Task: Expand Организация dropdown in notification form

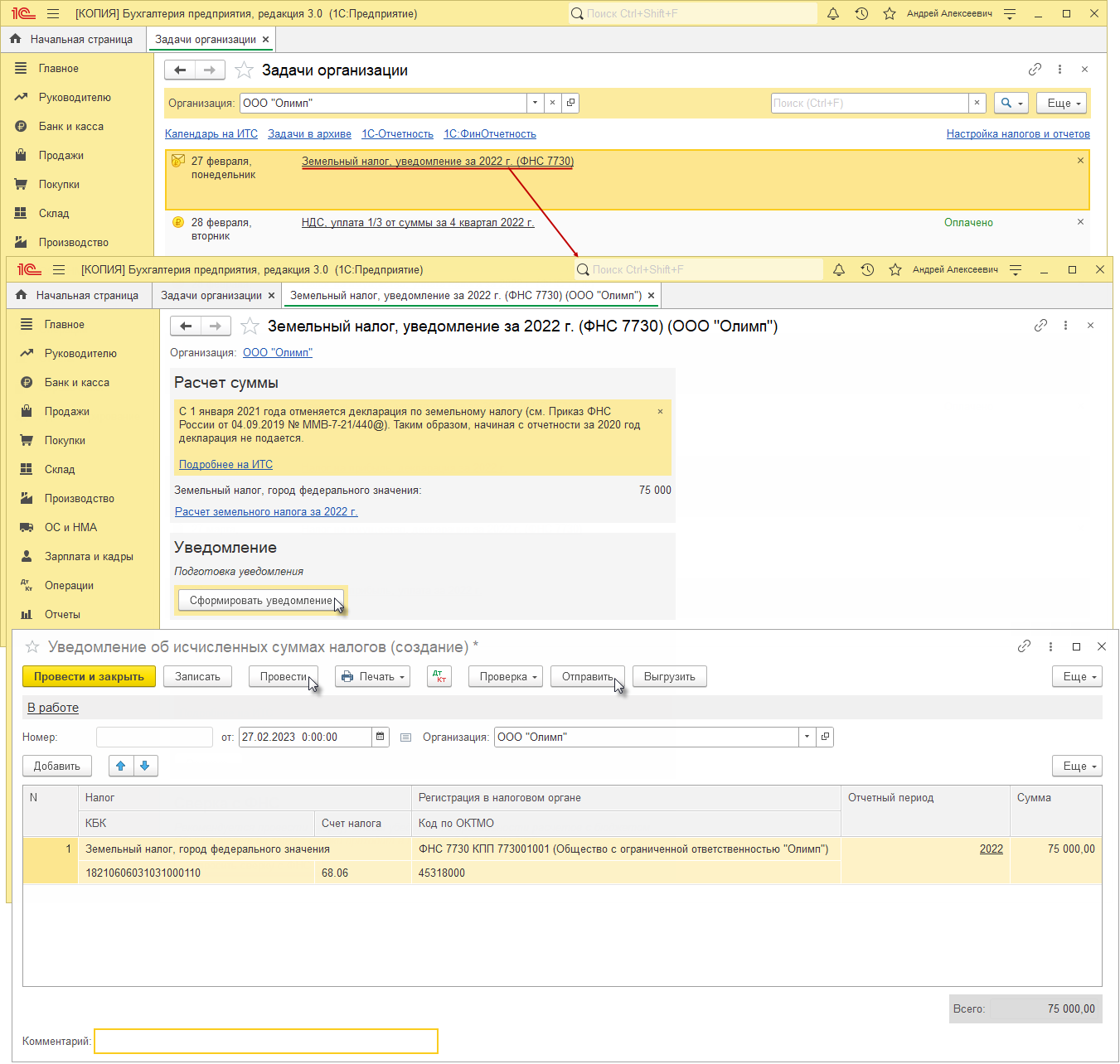Action: click(x=807, y=737)
